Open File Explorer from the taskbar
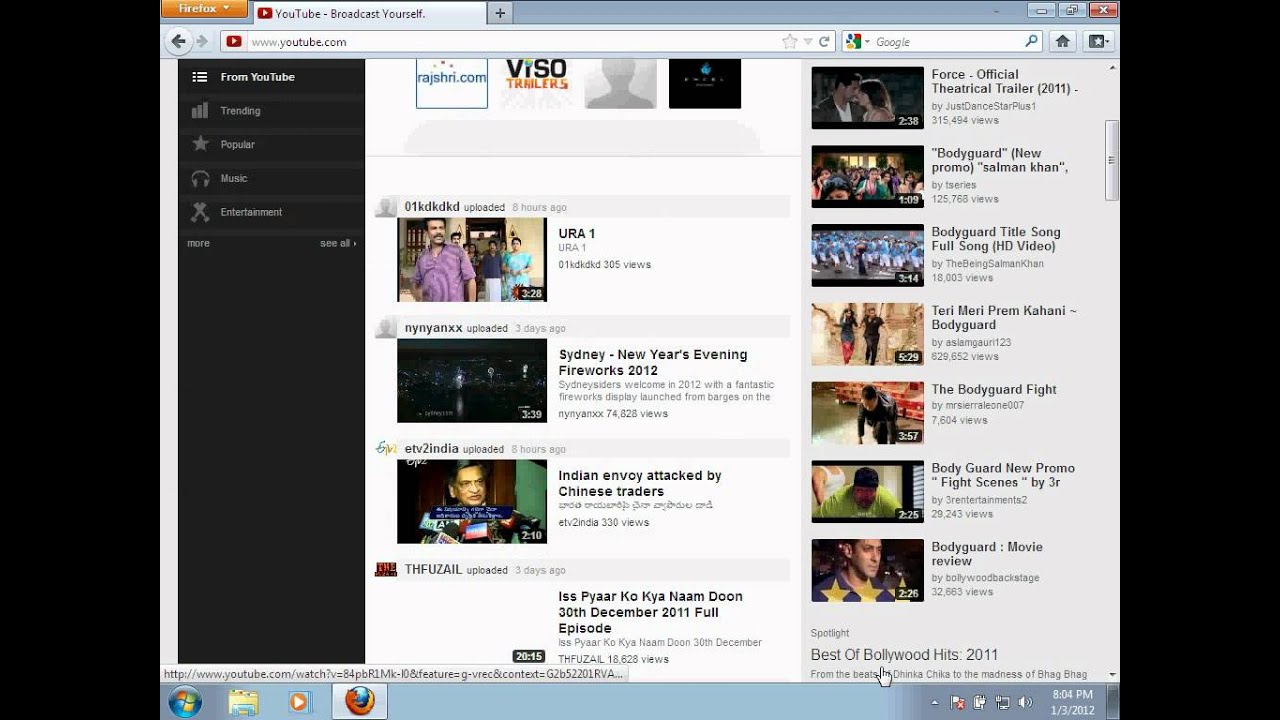This screenshot has width=1280, height=720. pos(244,703)
